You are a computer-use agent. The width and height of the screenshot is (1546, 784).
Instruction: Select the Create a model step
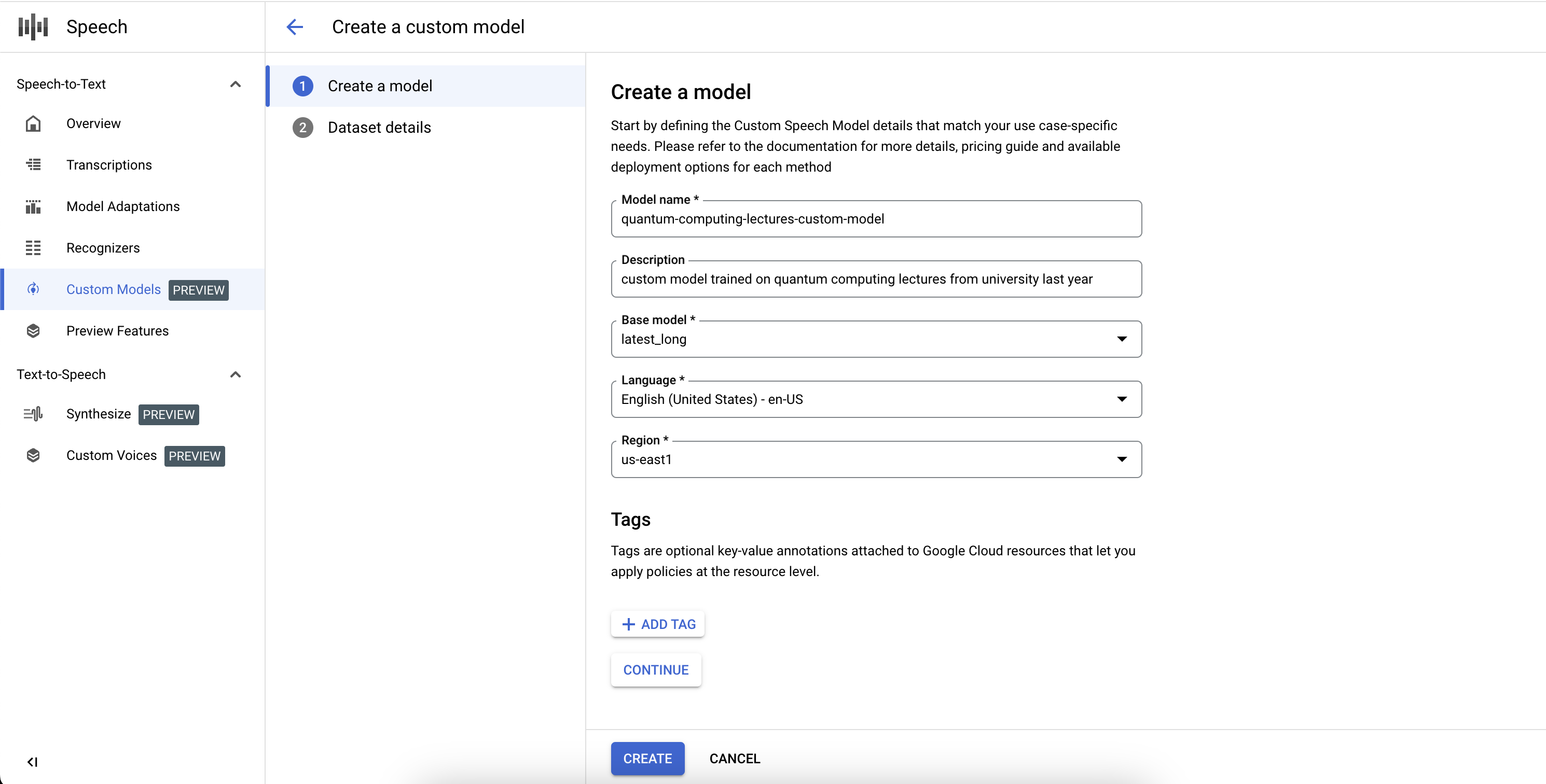[380, 86]
